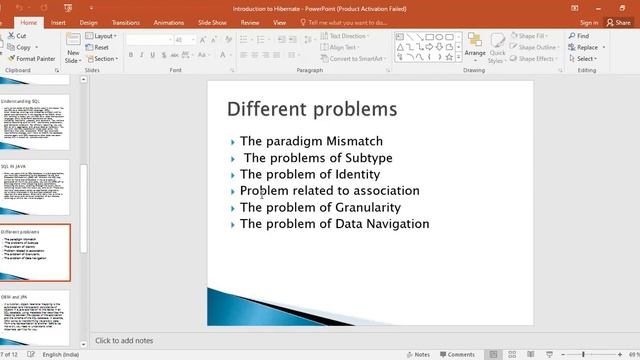Screen dimensions: 640x360
Task: Toggle Italic formatting
Action: point(142,55)
